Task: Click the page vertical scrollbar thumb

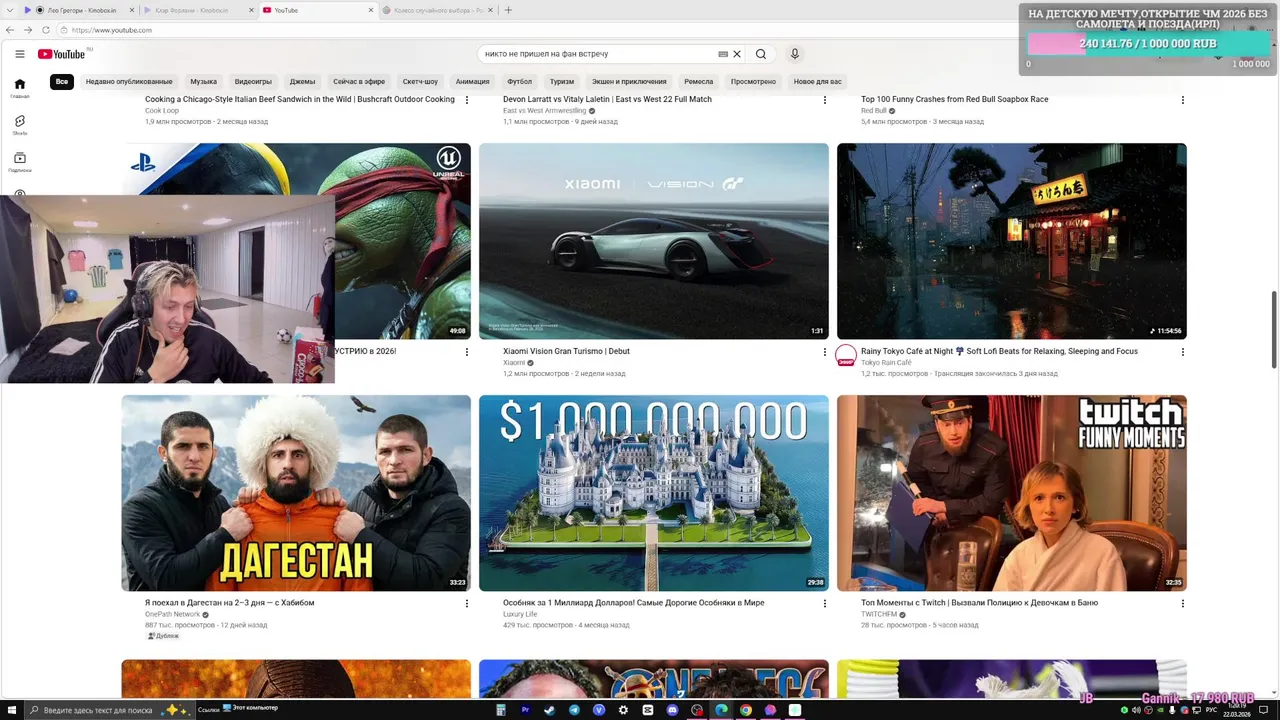Action: click(x=1274, y=330)
